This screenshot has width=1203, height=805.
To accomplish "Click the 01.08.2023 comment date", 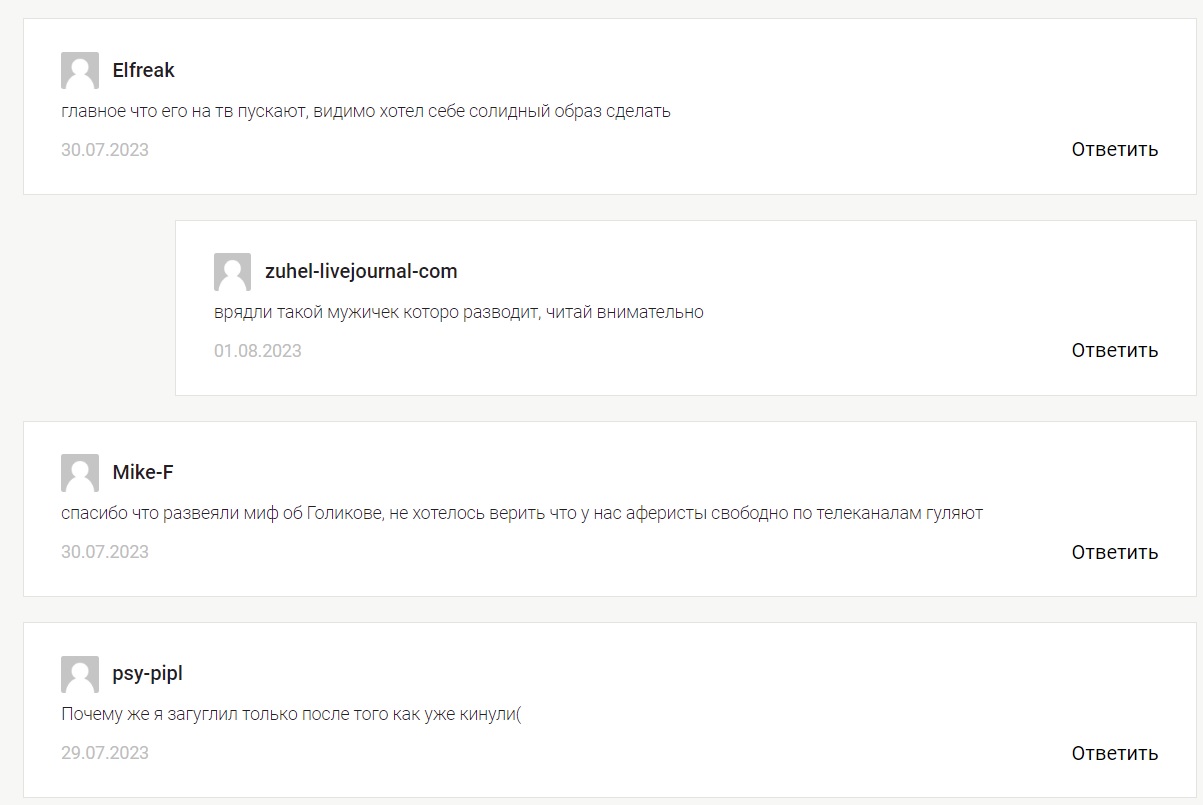I will click(x=258, y=351).
